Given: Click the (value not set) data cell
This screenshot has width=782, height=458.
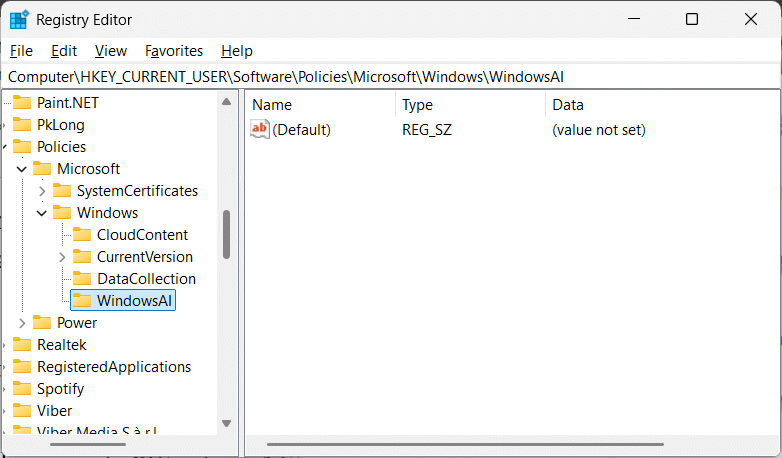Looking at the screenshot, I should pos(598,130).
